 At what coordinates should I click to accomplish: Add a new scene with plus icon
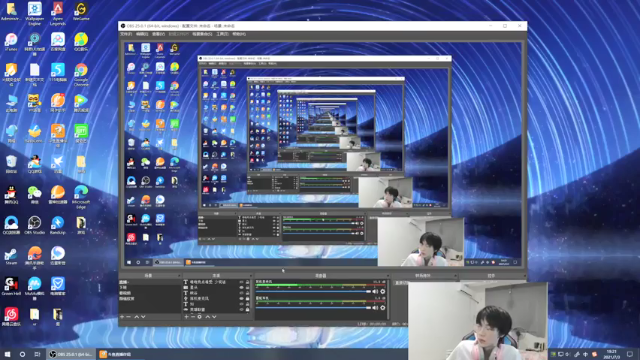coord(122,317)
